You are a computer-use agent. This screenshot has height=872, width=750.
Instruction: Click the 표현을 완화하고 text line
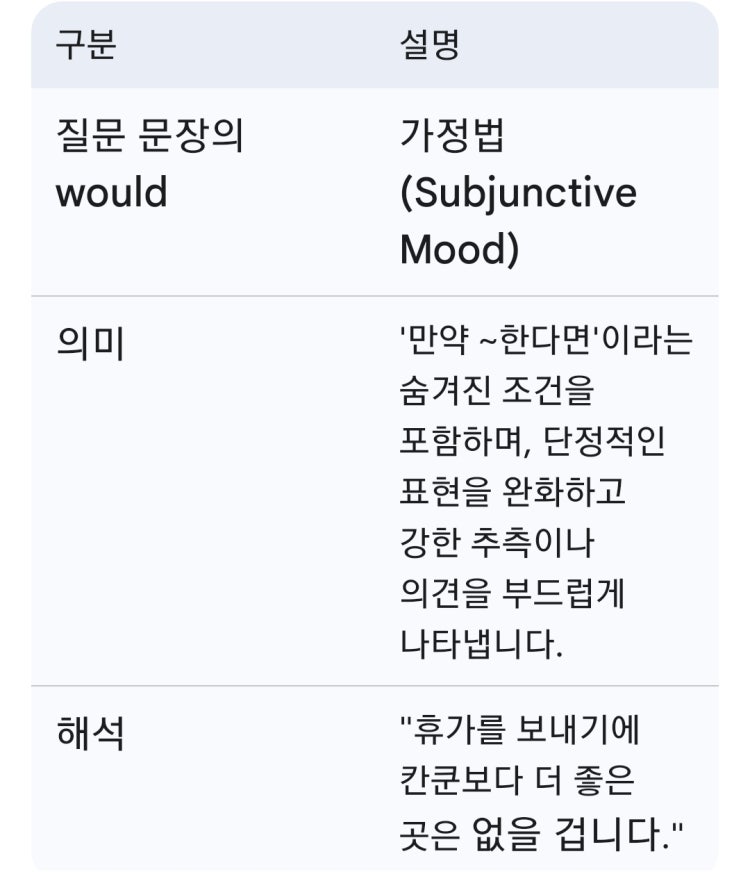click(512, 492)
